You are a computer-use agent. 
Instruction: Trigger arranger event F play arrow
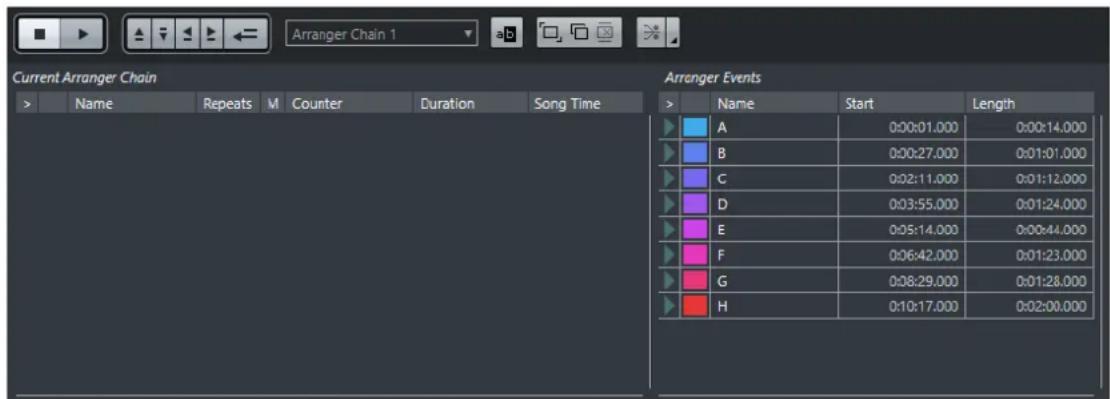669,255
